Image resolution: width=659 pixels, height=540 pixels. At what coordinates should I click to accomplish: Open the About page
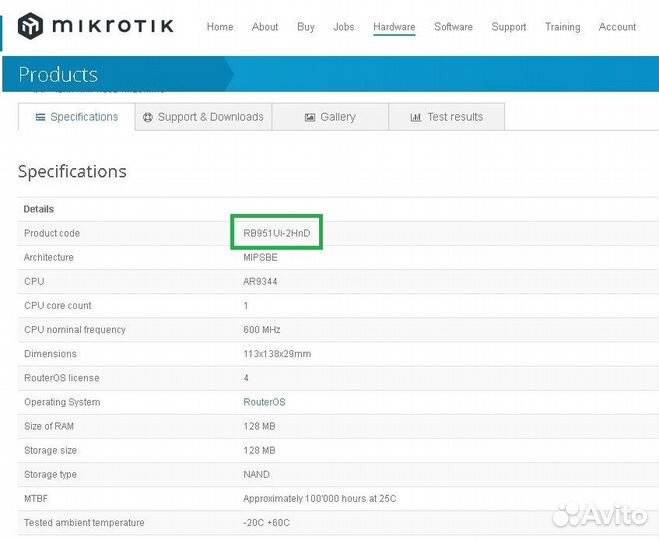(265, 27)
